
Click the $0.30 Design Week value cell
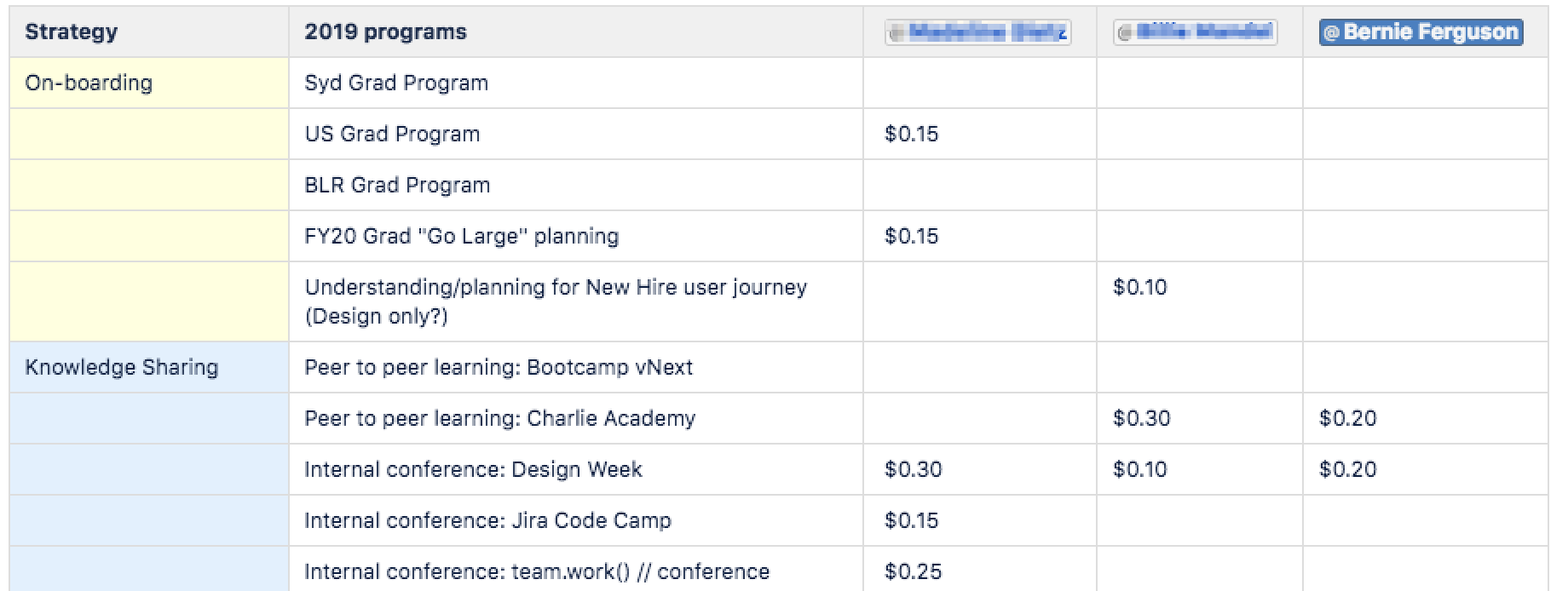(x=980, y=469)
